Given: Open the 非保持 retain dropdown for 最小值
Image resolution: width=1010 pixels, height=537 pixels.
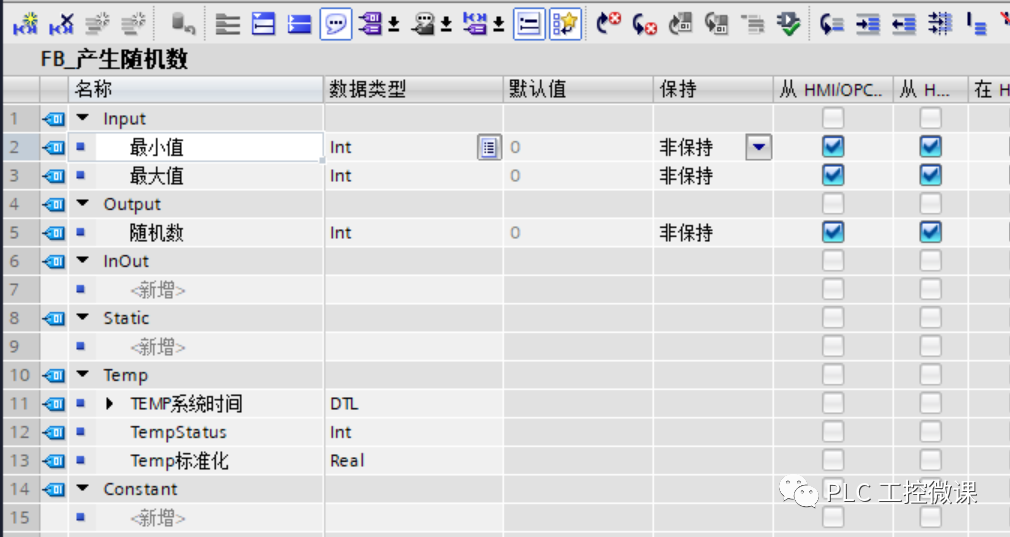Looking at the screenshot, I should pos(759,147).
